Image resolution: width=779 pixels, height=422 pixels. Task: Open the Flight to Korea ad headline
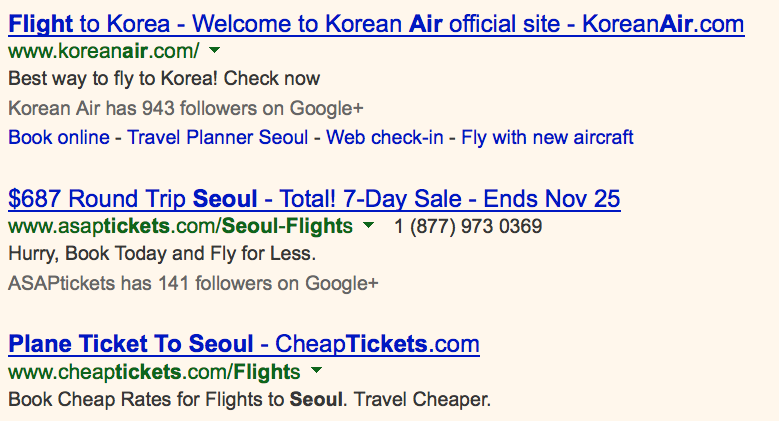point(375,23)
